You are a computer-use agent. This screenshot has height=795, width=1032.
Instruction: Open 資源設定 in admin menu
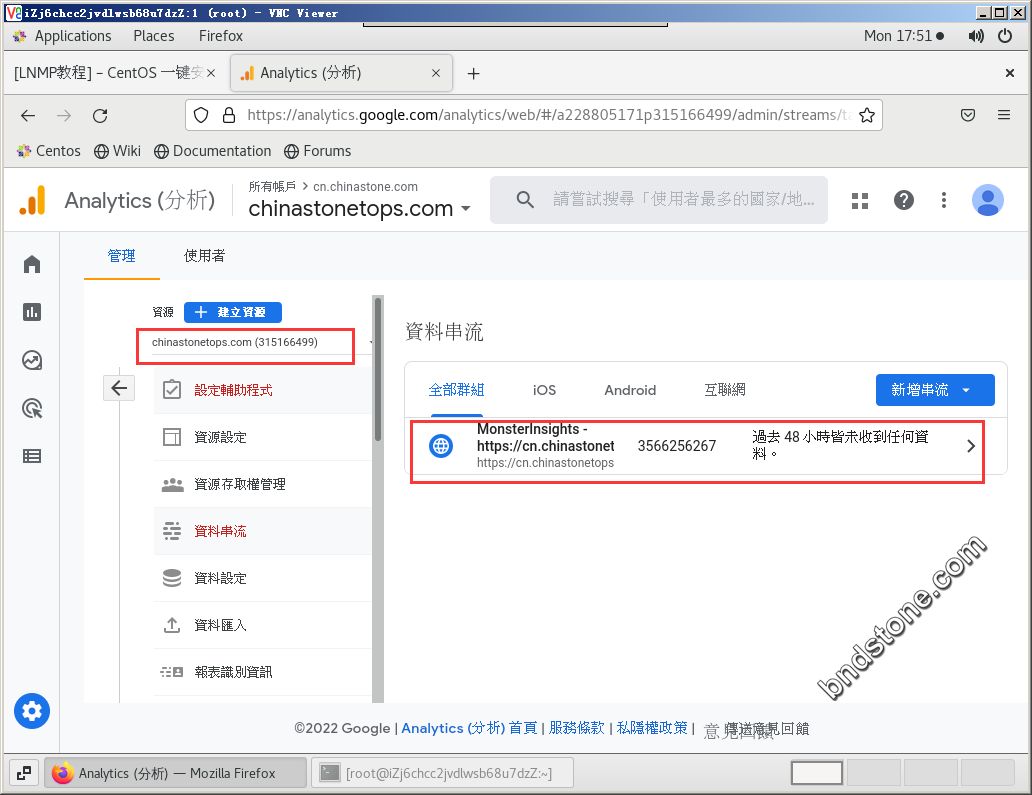(263, 437)
